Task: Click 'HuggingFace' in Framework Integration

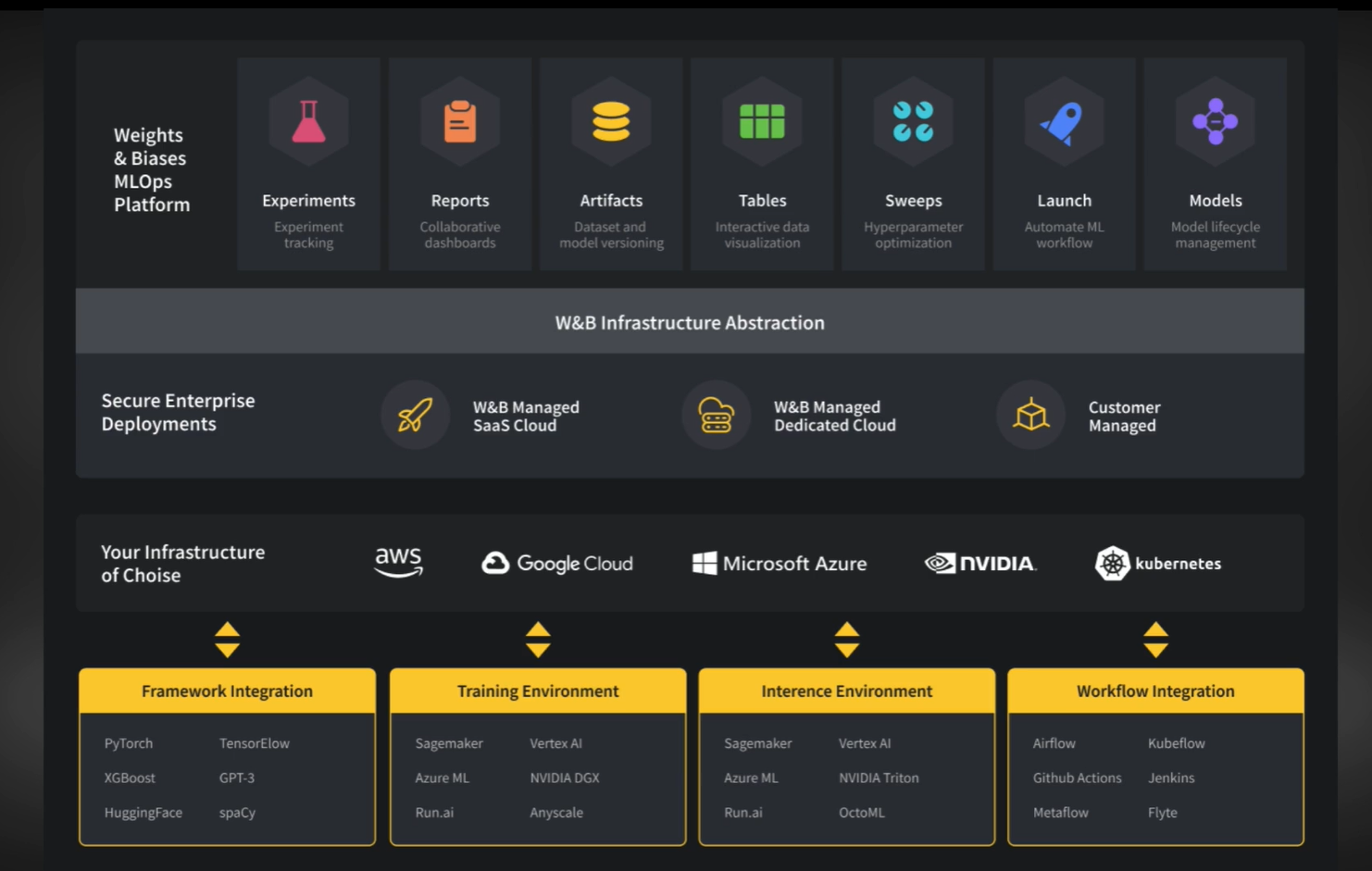Action: tap(143, 813)
